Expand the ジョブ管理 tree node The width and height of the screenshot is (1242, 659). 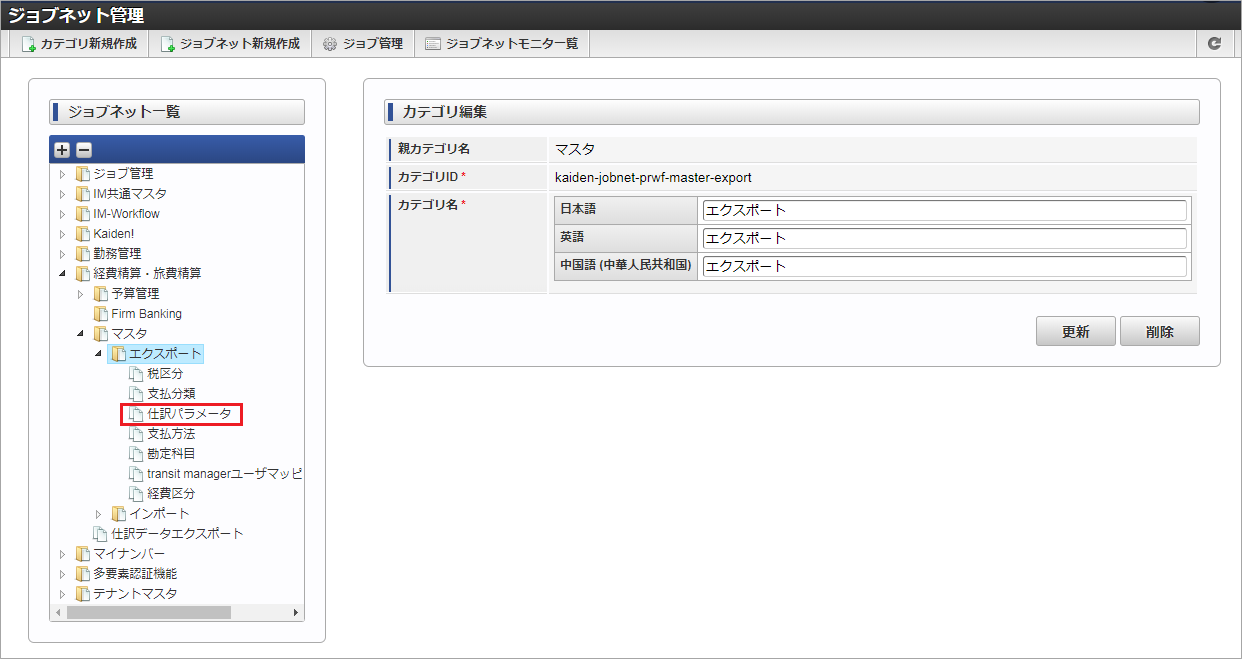(62, 174)
